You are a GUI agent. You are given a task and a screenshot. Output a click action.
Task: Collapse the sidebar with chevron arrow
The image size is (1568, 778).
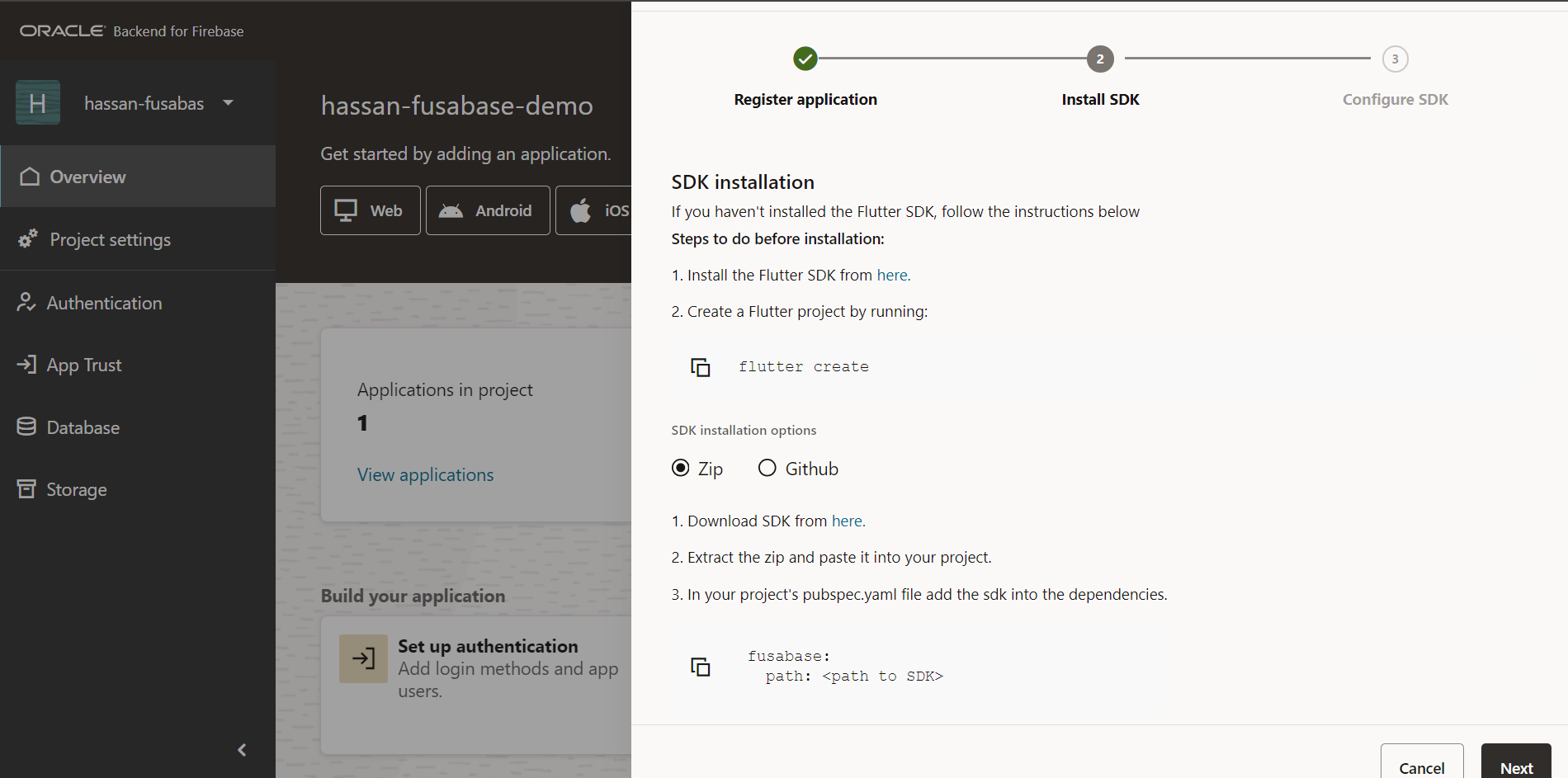pos(242,750)
